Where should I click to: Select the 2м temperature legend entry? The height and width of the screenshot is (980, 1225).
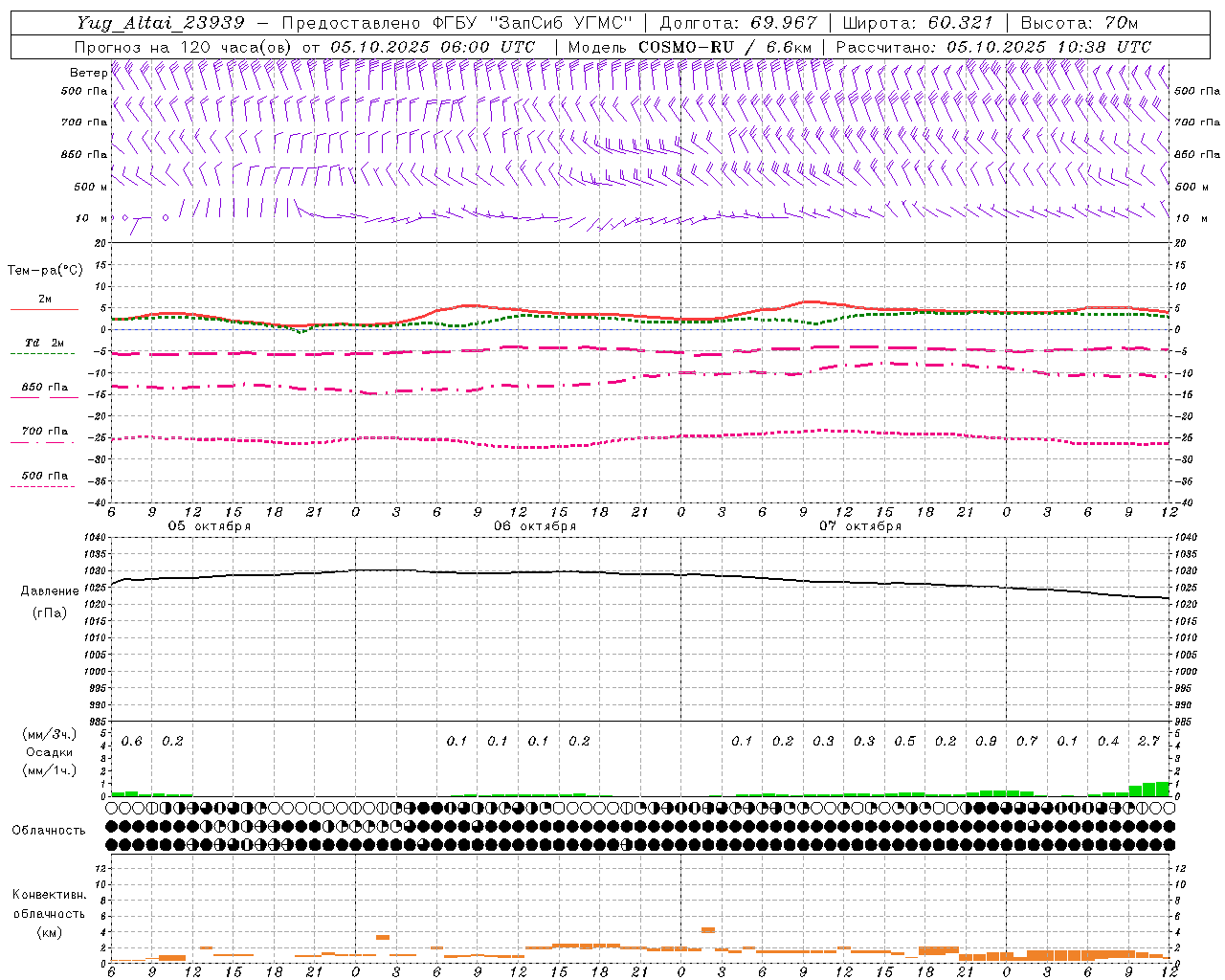coord(45,299)
